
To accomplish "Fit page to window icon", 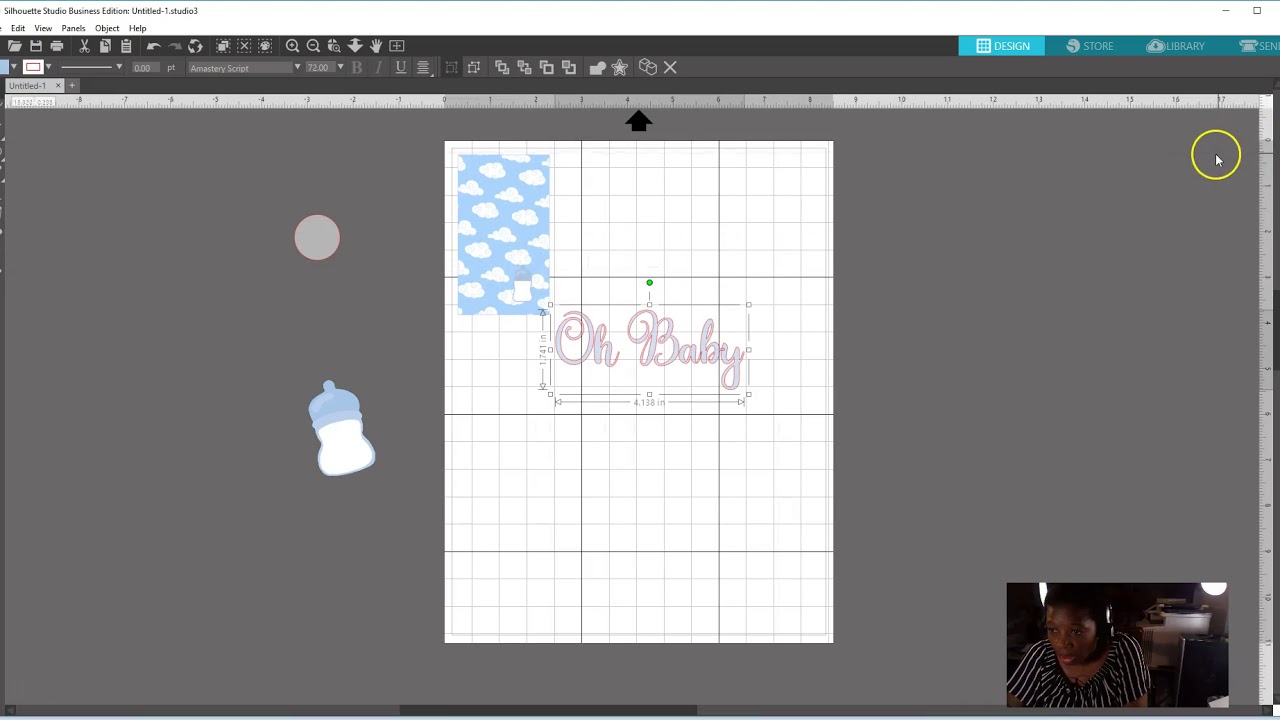I will [x=397, y=46].
